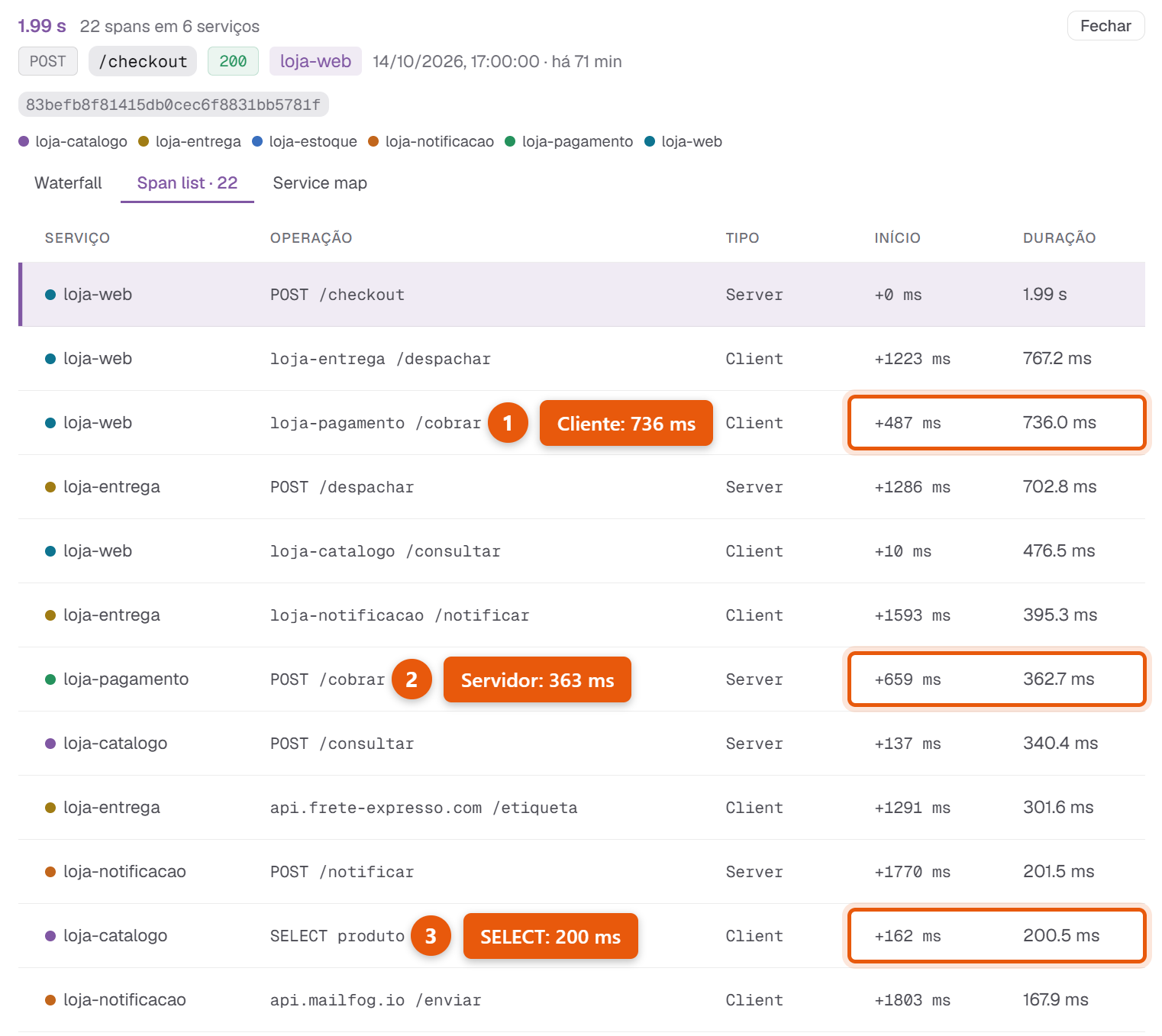
Task: Click the +137 ms start offset
Action: pyautogui.click(x=907, y=744)
